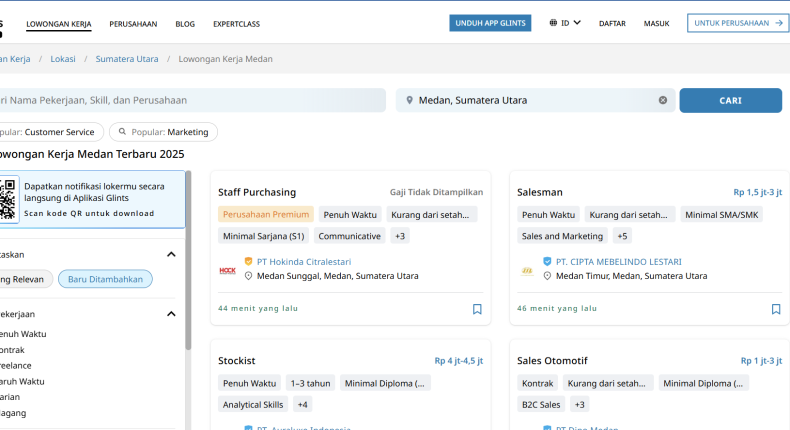This screenshot has width=790, height=430.
Task: Click the Minimal SMA/SMK tag
Action: click(721, 214)
